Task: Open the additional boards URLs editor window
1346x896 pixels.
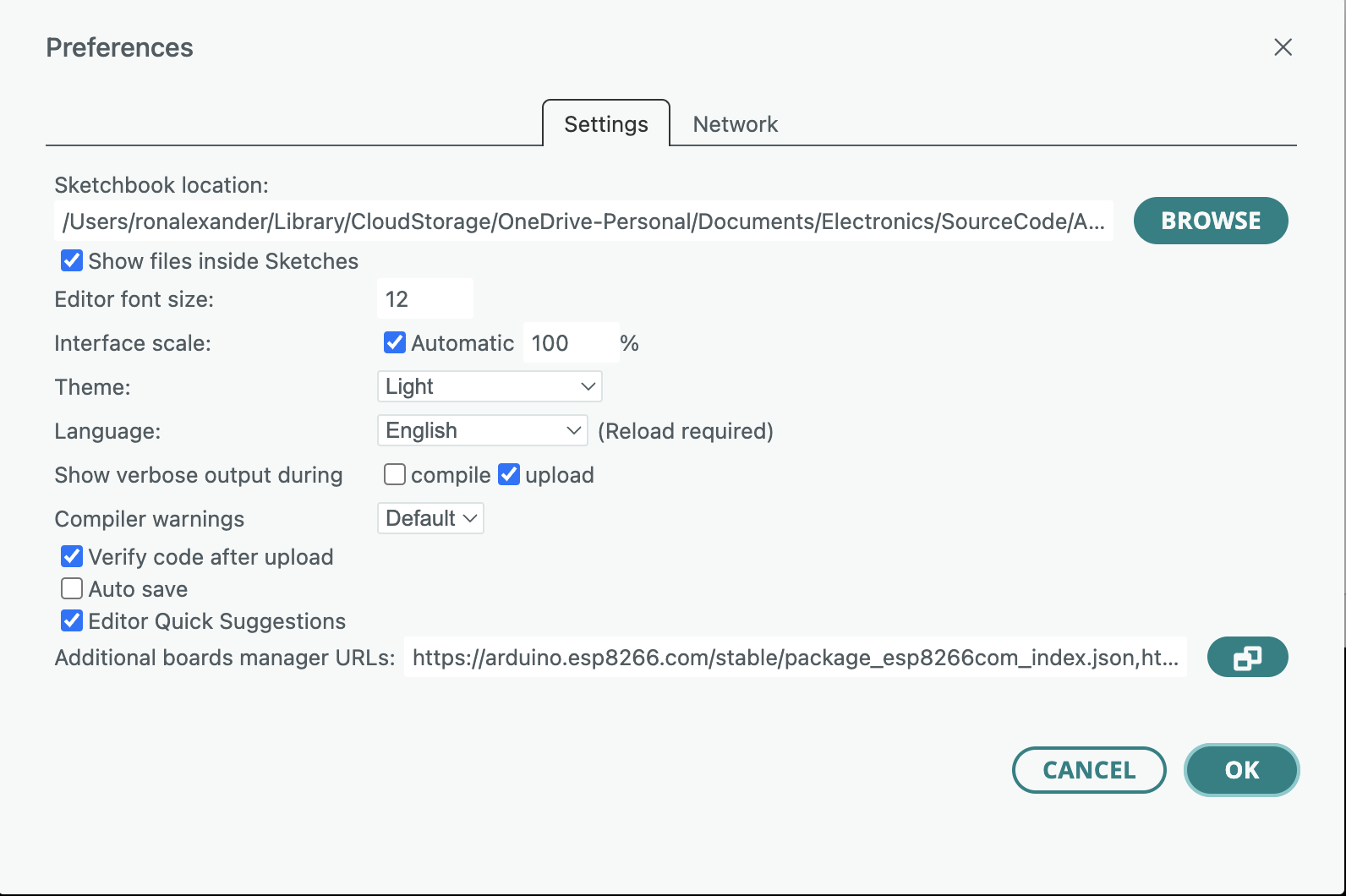Action: point(1247,658)
